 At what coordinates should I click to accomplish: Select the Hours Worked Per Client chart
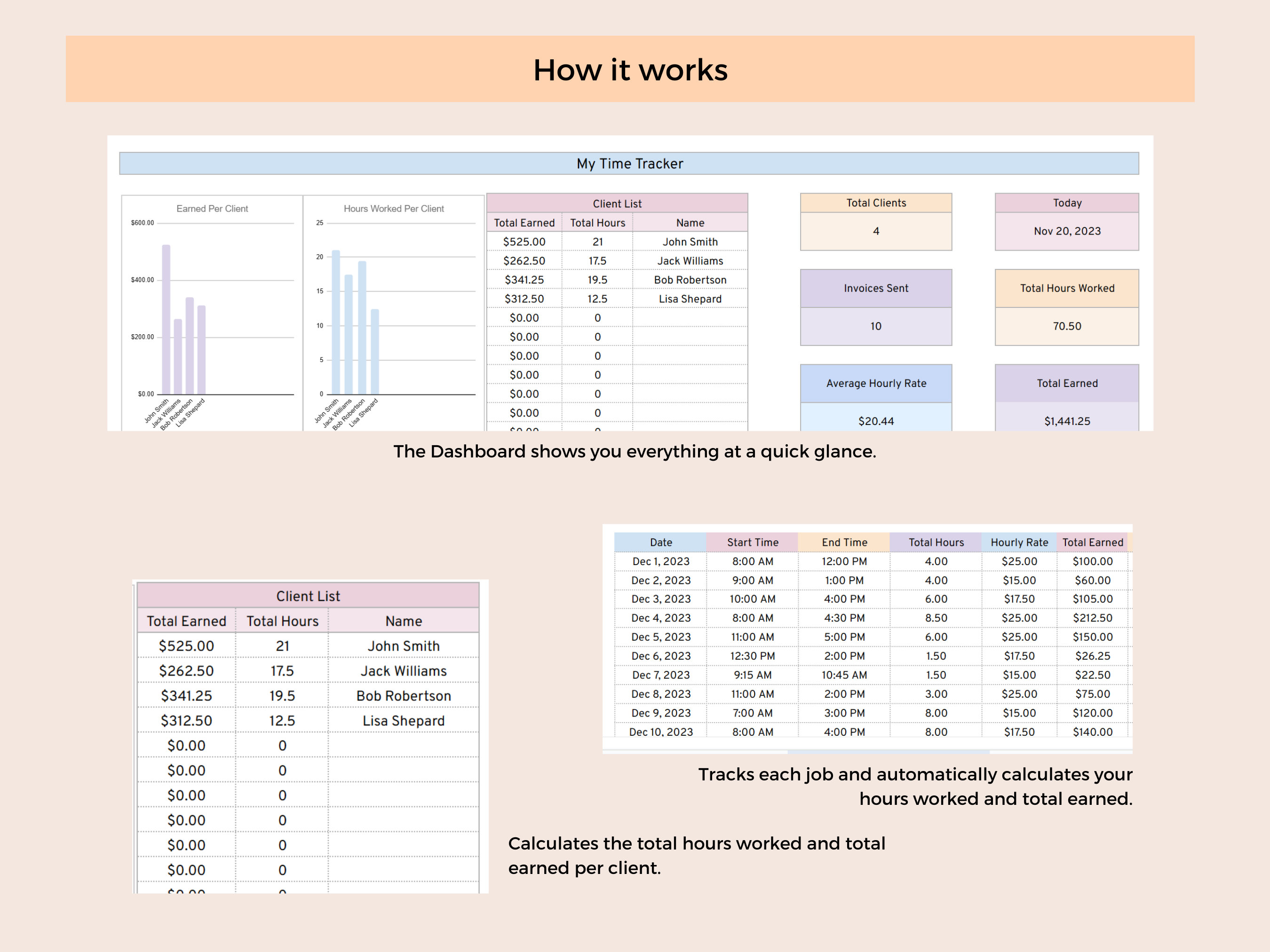392,304
